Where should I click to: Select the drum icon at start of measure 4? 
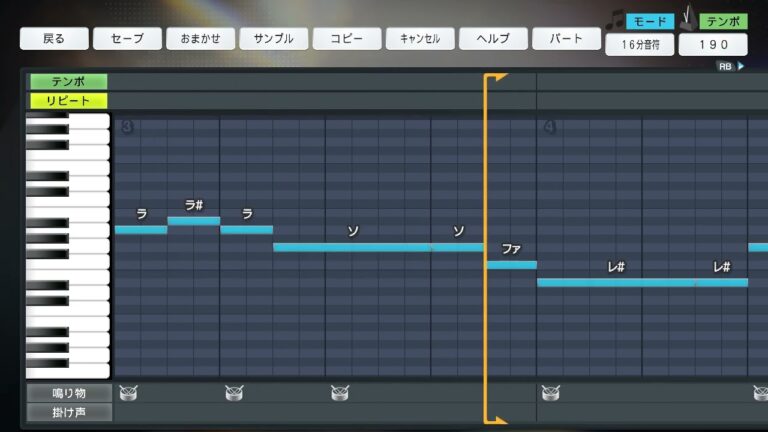click(x=550, y=393)
